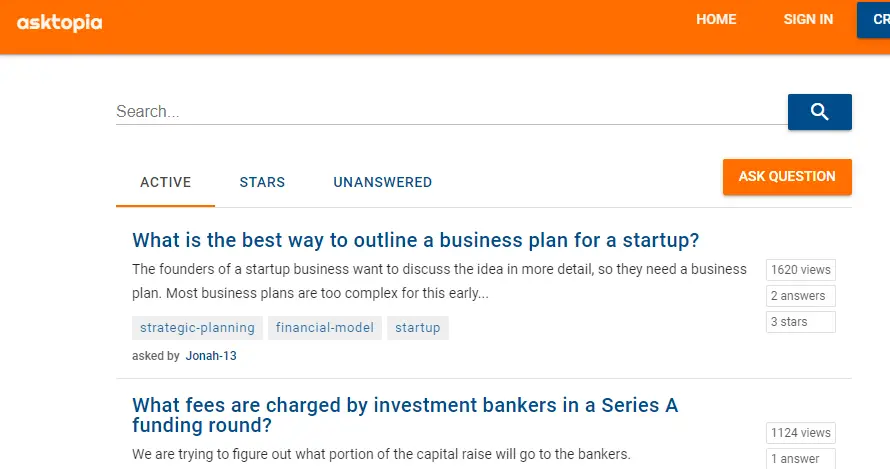Click the 3 stars badge

(x=800, y=322)
